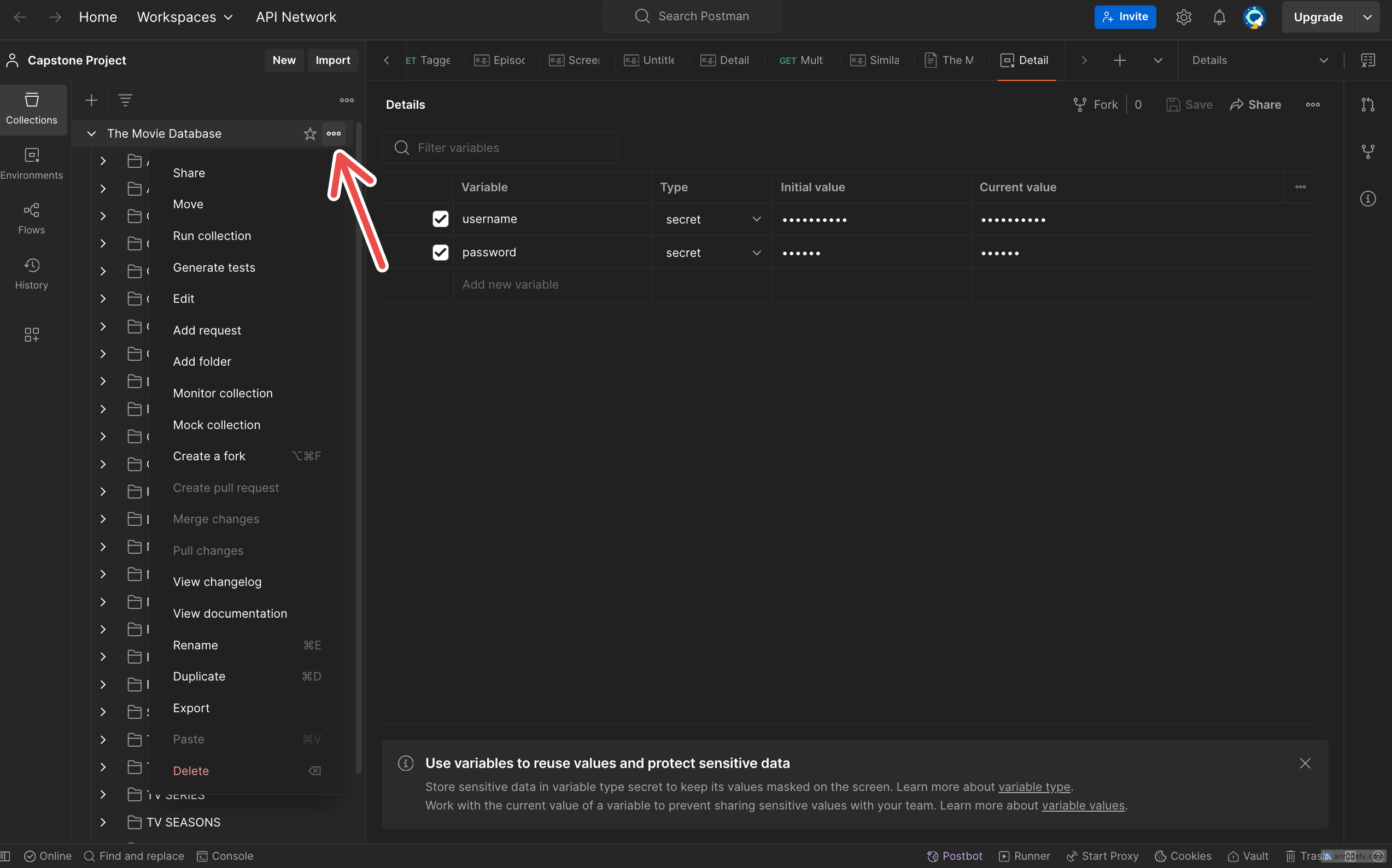The width and height of the screenshot is (1392, 868).
Task: Open the pull requests icon in right sidebar
Action: pos(1367,104)
